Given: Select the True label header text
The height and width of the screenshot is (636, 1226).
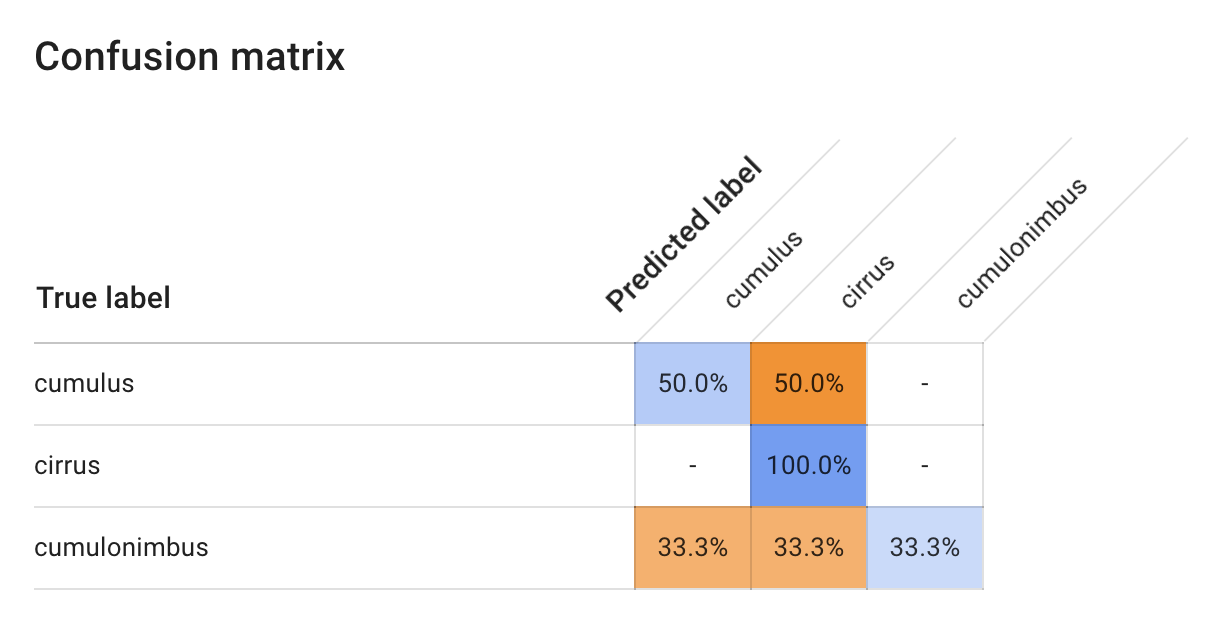Looking at the screenshot, I should point(103,298).
